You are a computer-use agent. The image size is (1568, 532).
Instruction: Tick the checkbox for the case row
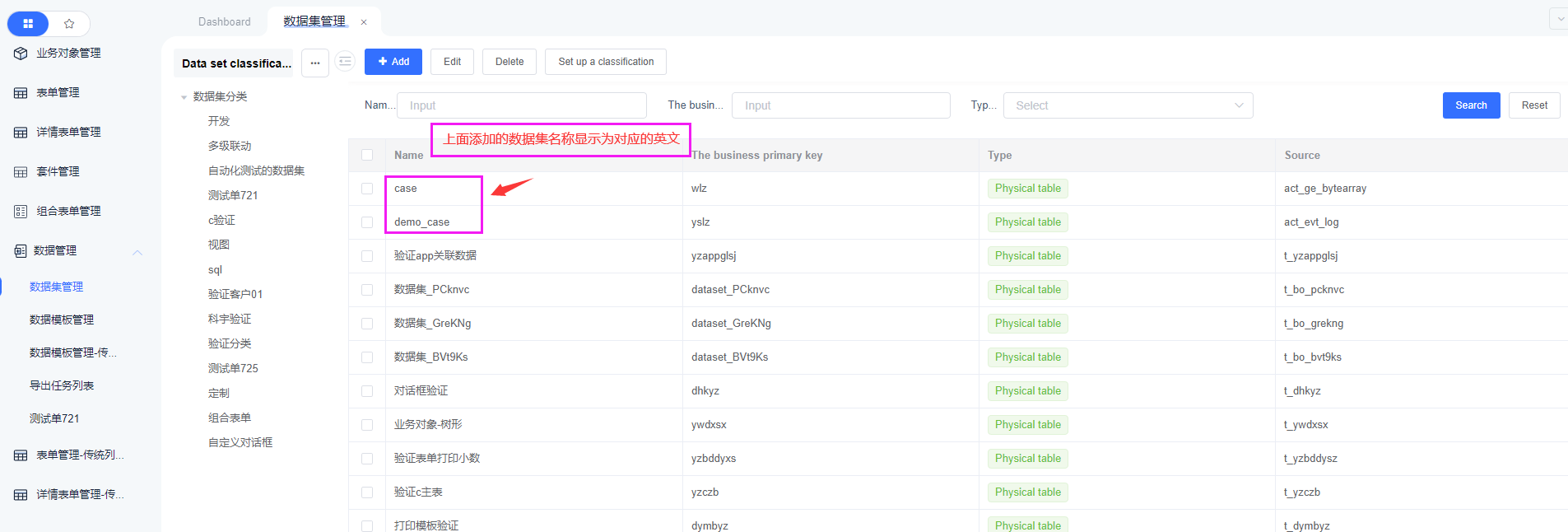pyautogui.click(x=367, y=189)
